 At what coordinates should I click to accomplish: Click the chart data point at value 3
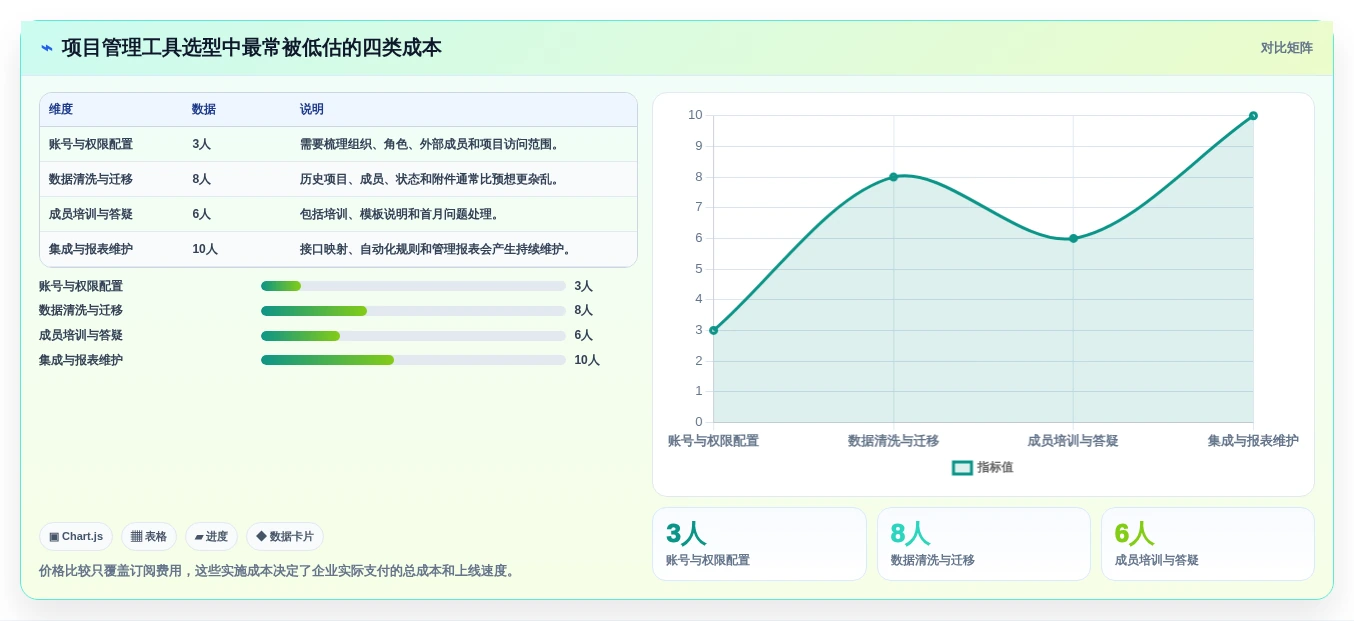click(x=713, y=330)
